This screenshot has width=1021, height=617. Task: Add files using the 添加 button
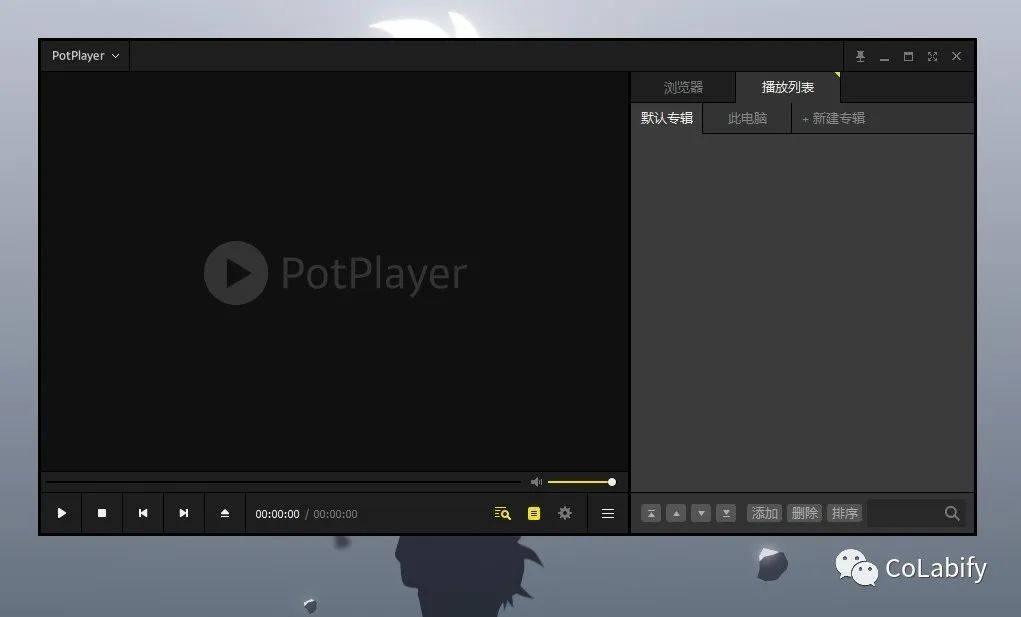click(764, 512)
